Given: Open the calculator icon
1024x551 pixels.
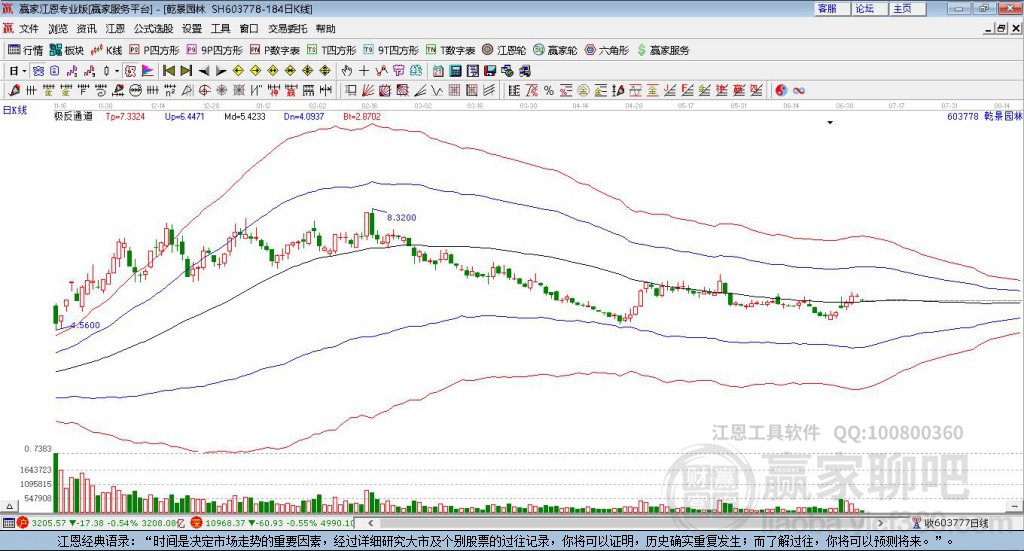Looking at the screenshot, I should click(x=455, y=71).
